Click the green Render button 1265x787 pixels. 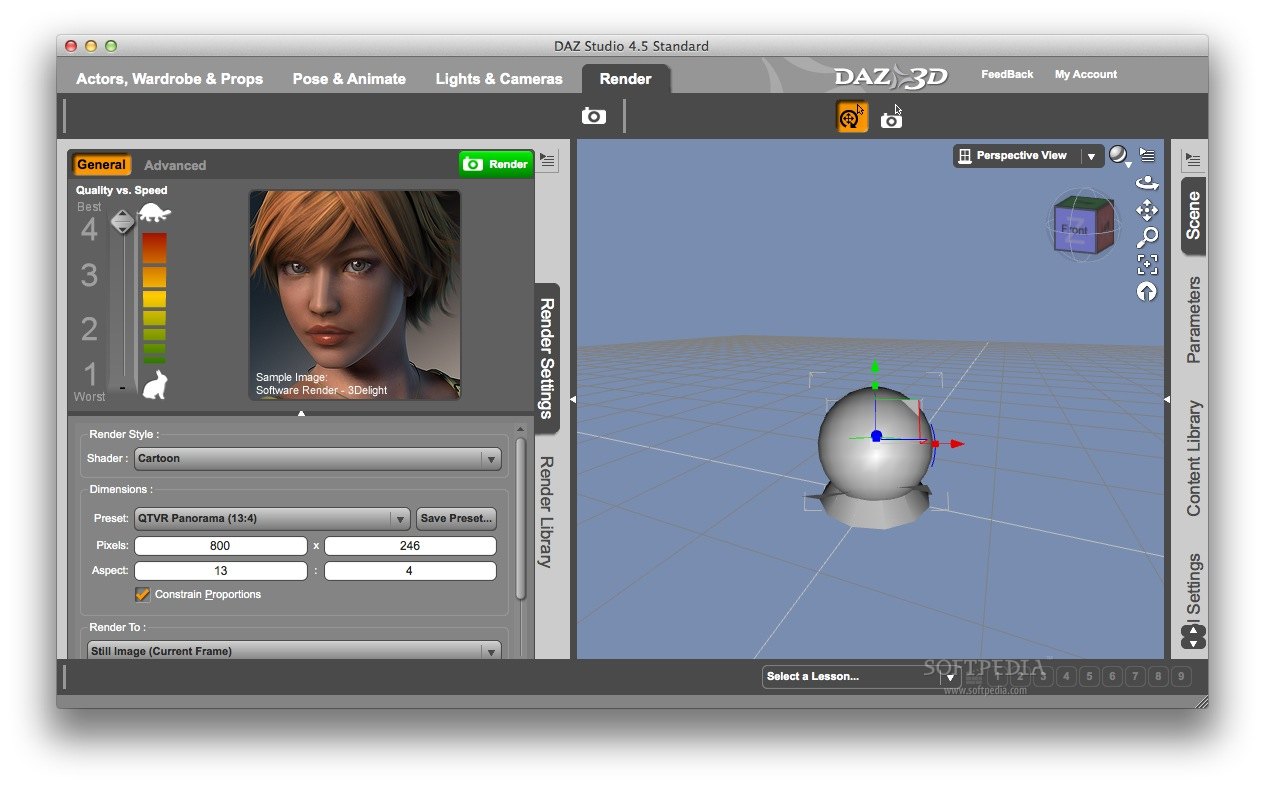tap(496, 164)
